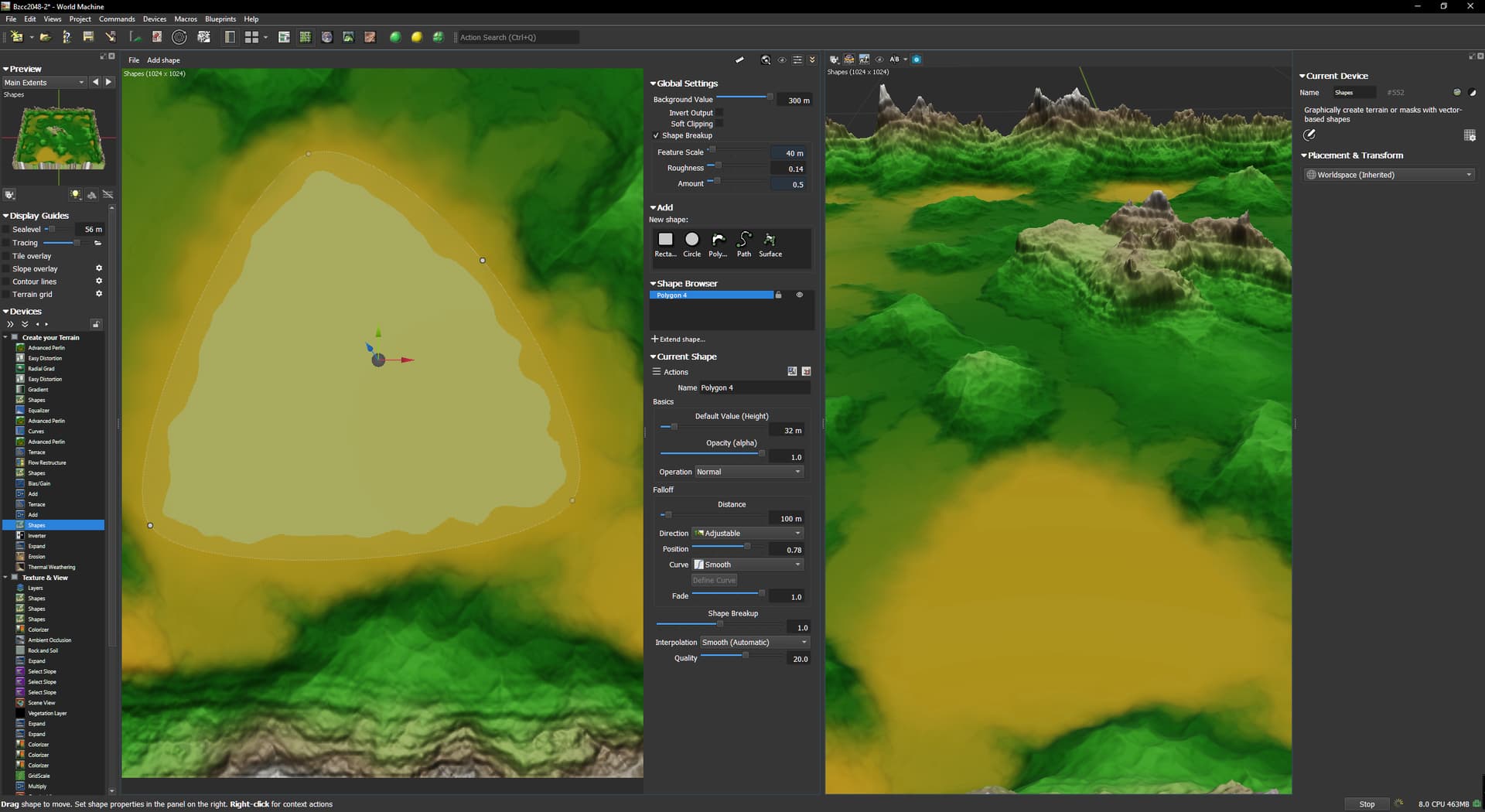Screen dimensions: 1485x812
Task: Click the green build sphere icon
Action: 395,37
